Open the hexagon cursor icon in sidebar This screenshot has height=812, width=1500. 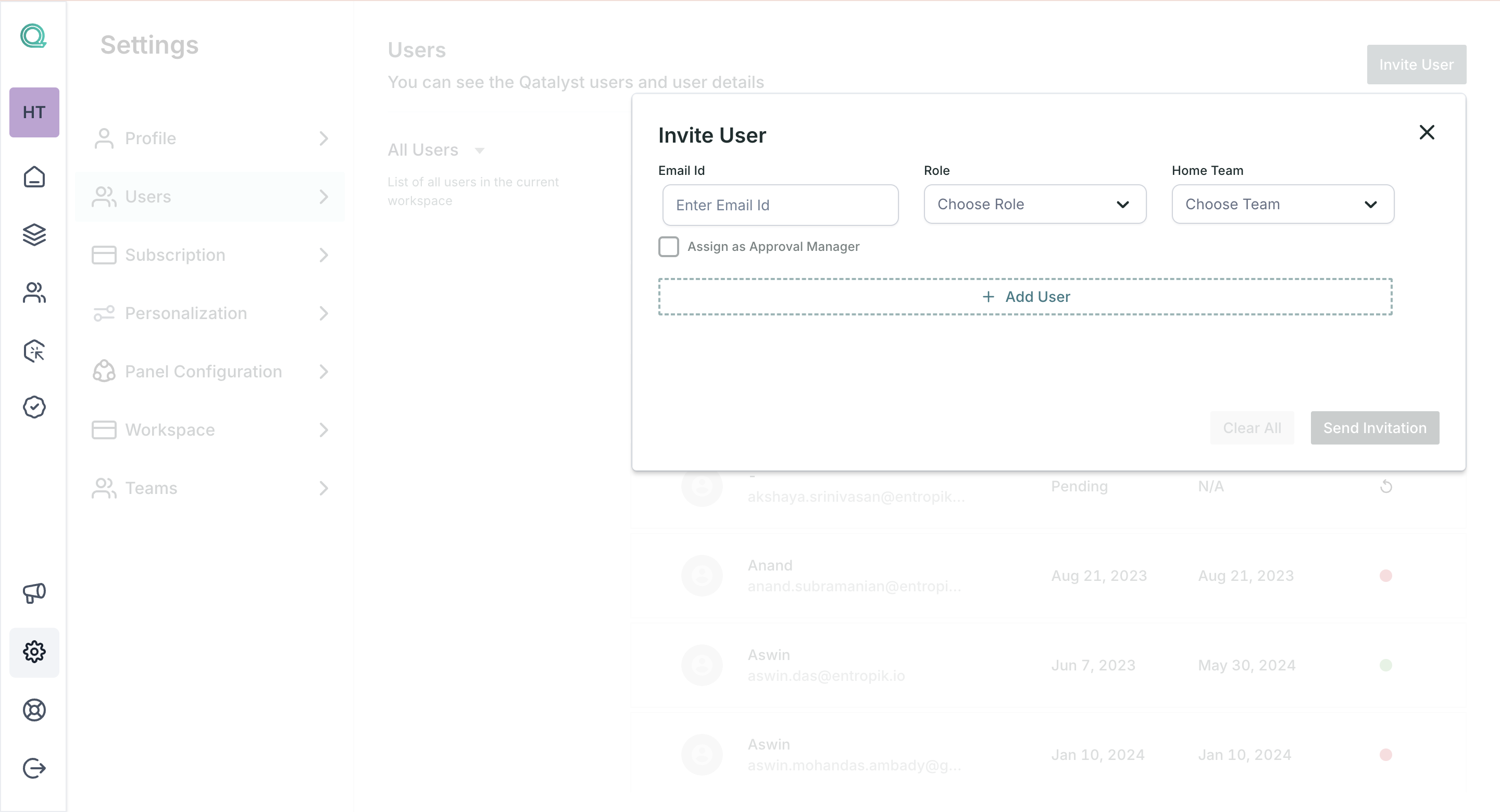click(x=34, y=351)
